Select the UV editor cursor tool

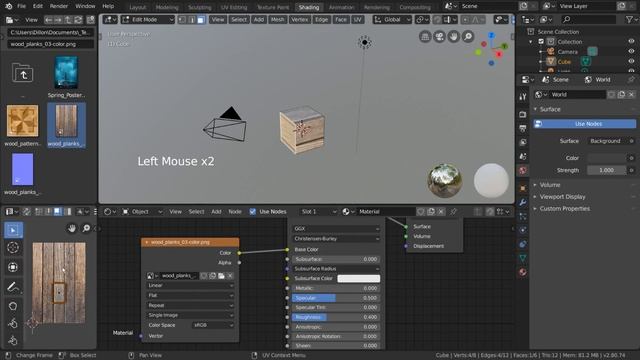[13, 247]
